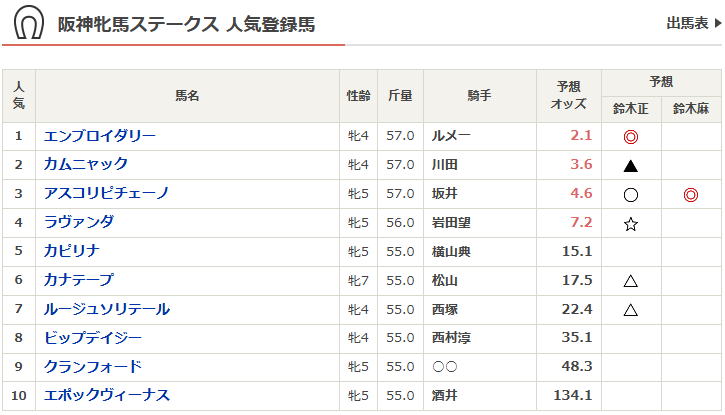Click the 鈴木麻 predictor header
Viewport: 725px width, 415px height.
click(690, 108)
